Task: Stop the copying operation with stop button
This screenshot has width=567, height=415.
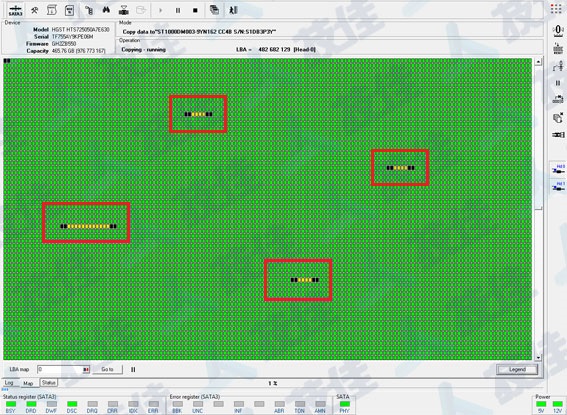Action: pyautogui.click(x=195, y=10)
